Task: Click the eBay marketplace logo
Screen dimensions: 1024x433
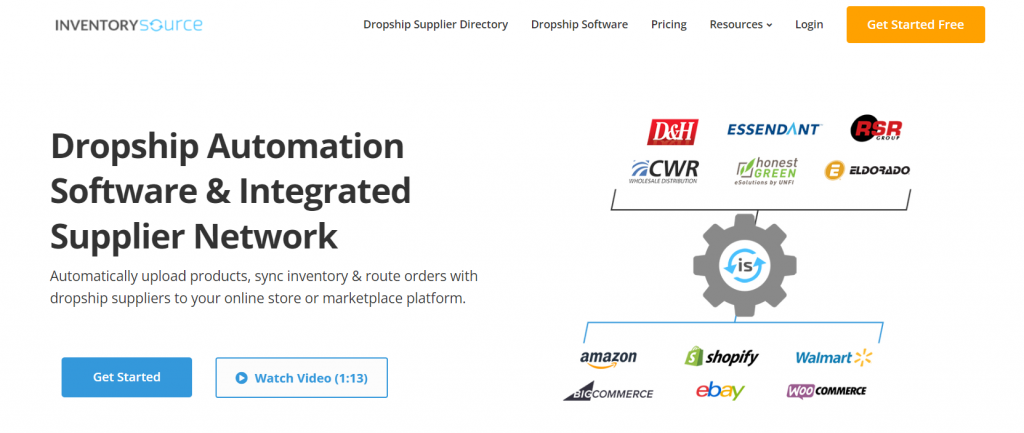Action: point(720,391)
